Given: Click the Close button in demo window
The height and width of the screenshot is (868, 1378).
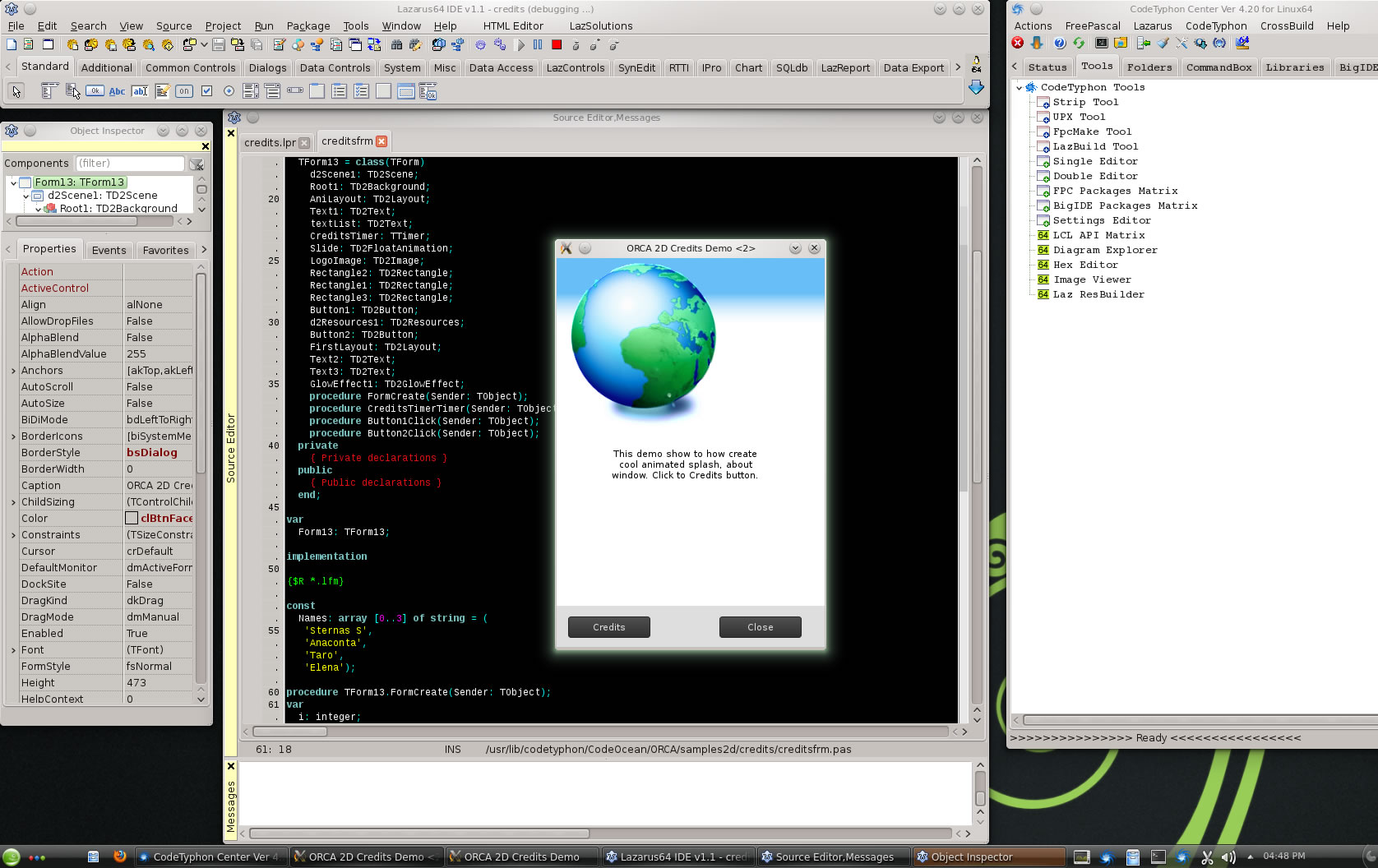Looking at the screenshot, I should [761, 627].
